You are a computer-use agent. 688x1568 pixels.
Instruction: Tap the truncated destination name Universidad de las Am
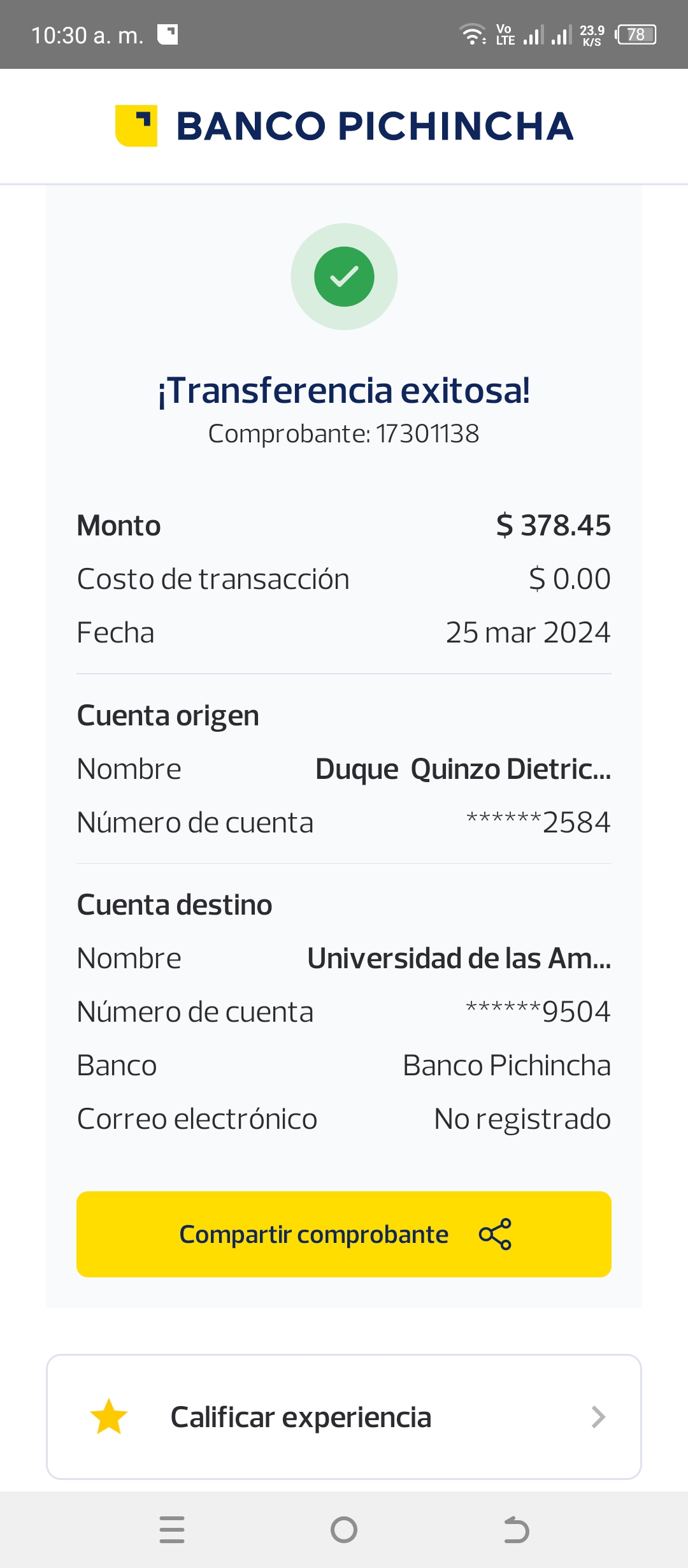[459, 959]
